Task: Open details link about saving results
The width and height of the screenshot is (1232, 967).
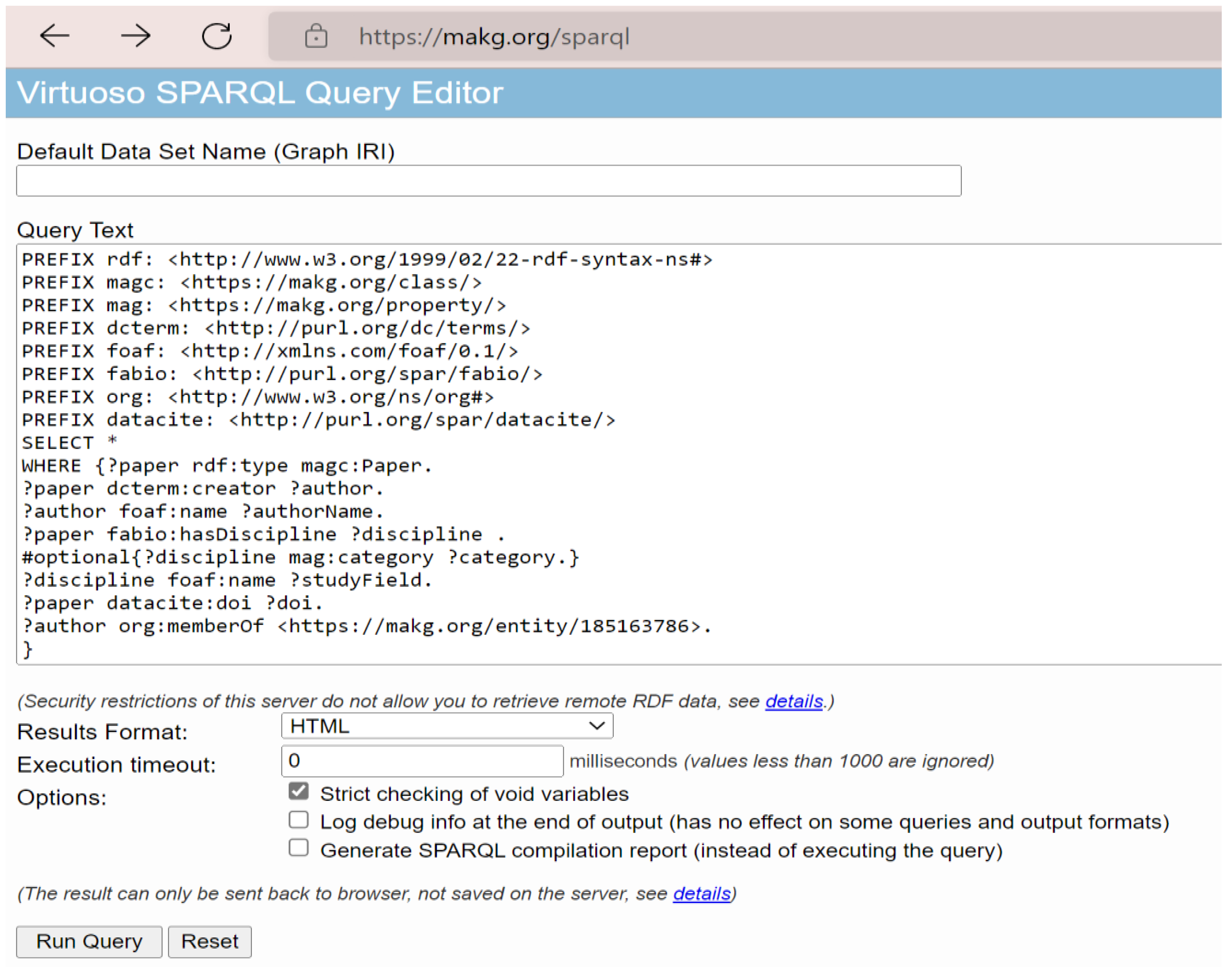Action: point(701,894)
